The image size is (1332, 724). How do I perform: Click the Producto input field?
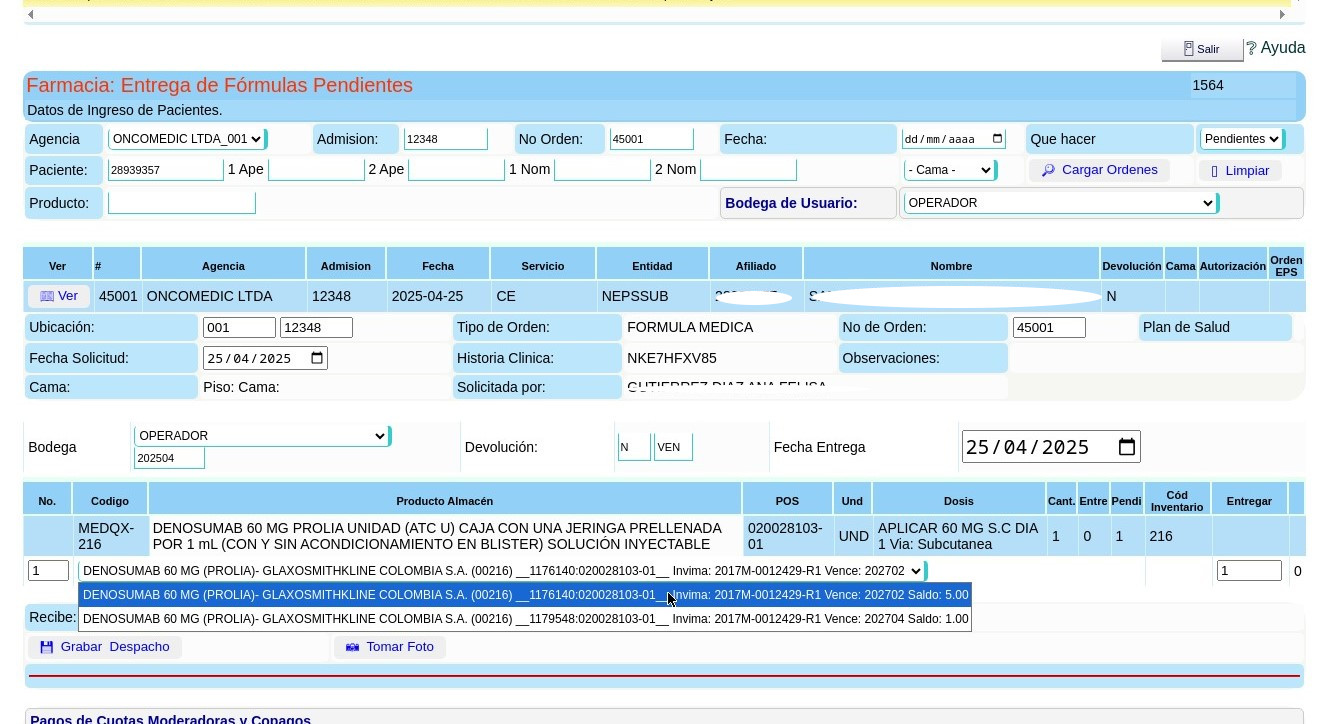tap(182, 203)
